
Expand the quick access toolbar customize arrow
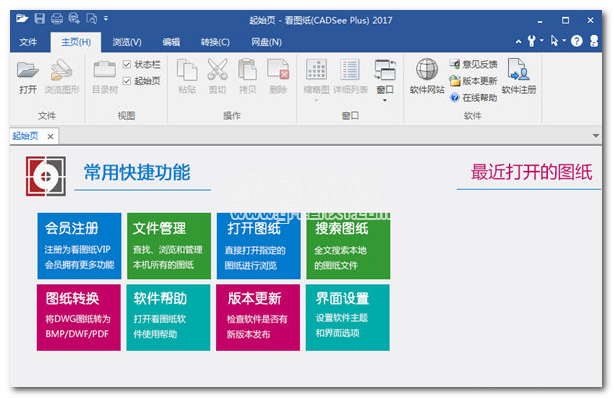[x=106, y=18]
